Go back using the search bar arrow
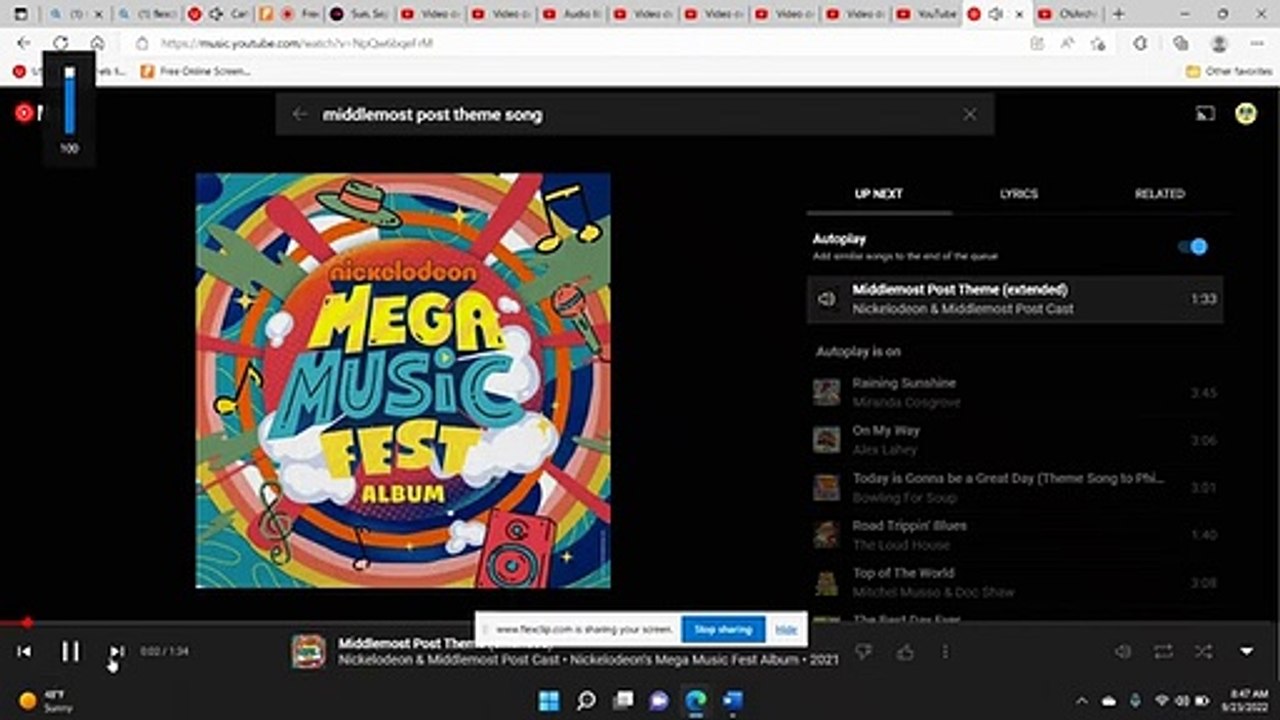Screen dimensions: 1280x720 299,114
